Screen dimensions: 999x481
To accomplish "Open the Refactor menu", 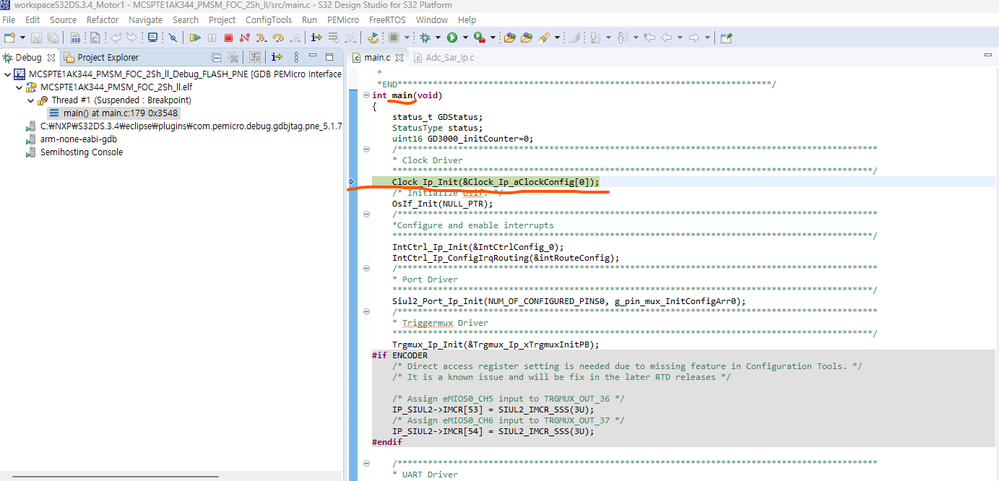I will click(x=102, y=20).
